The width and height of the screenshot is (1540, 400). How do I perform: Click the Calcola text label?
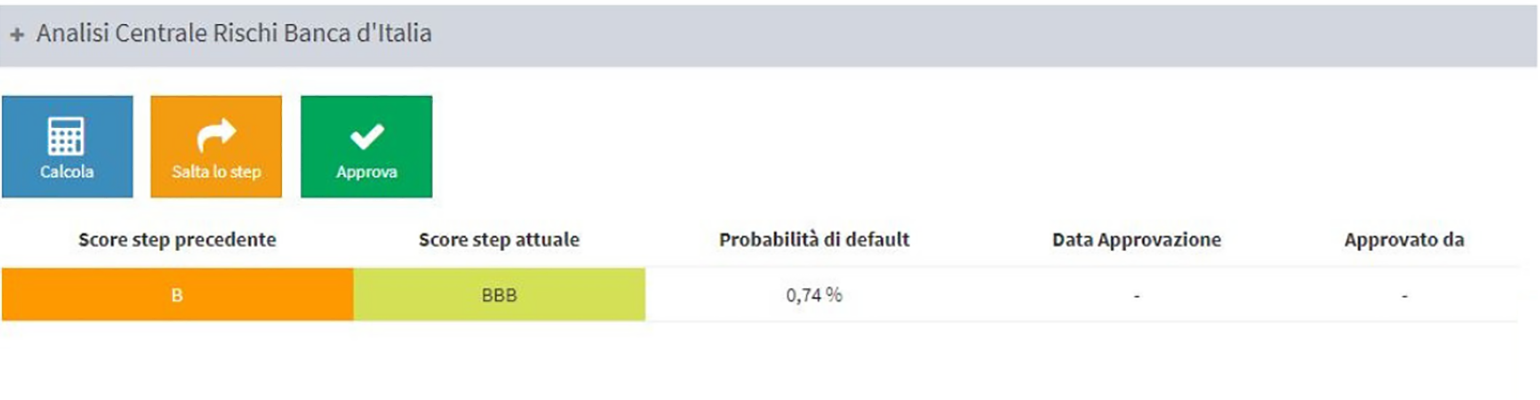pyautogui.click(x=67, y=172)
